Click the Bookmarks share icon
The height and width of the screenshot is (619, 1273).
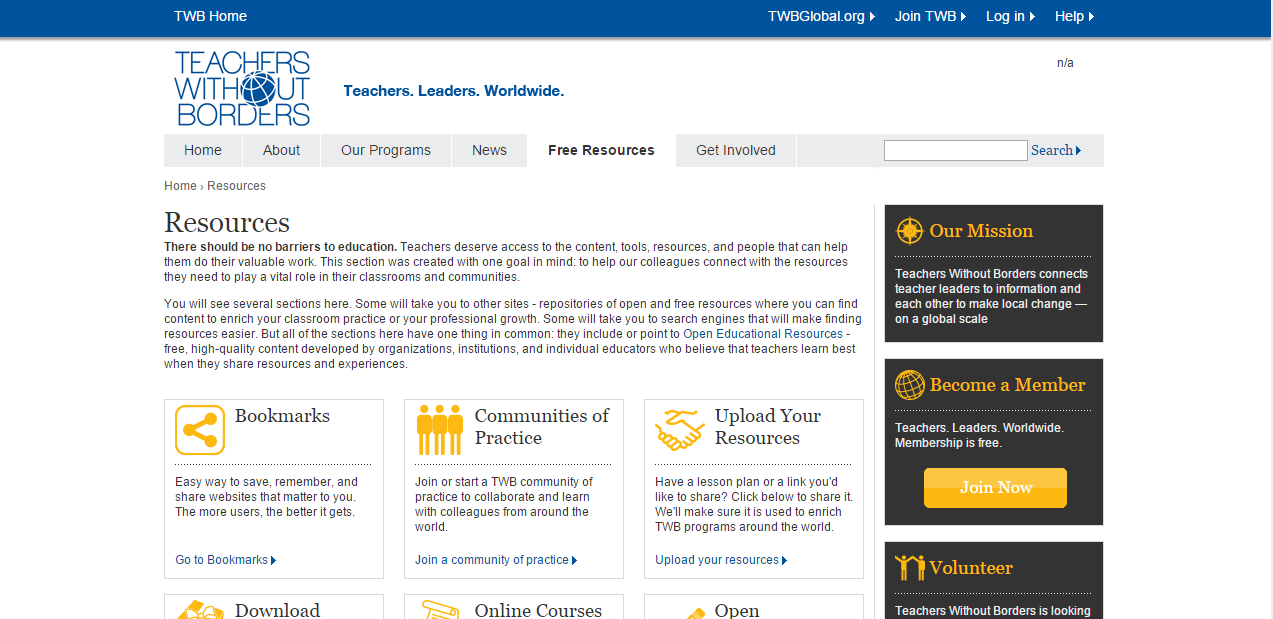coord(200,430)
